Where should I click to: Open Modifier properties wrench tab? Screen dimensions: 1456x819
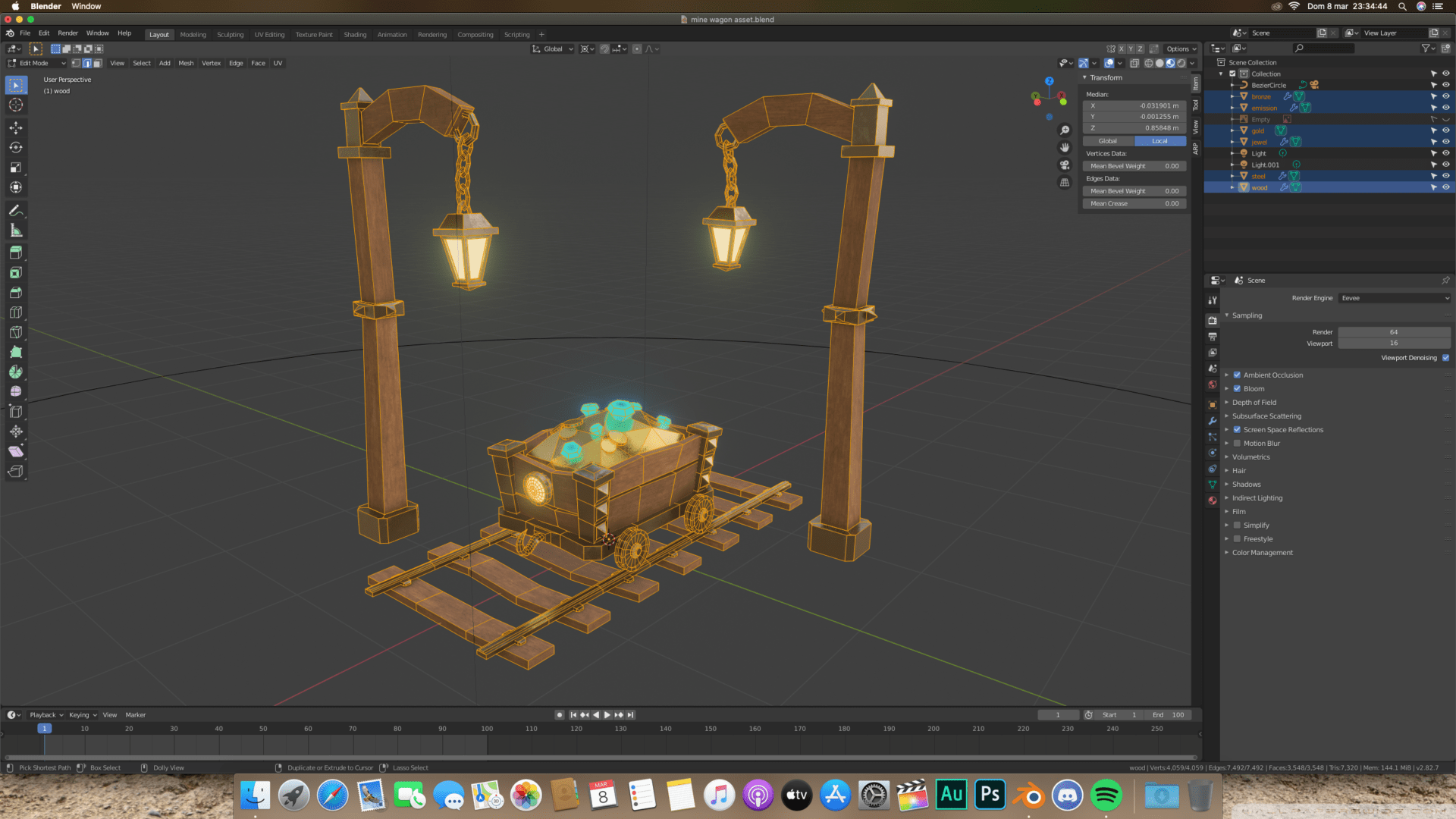tap(1213, 421)
